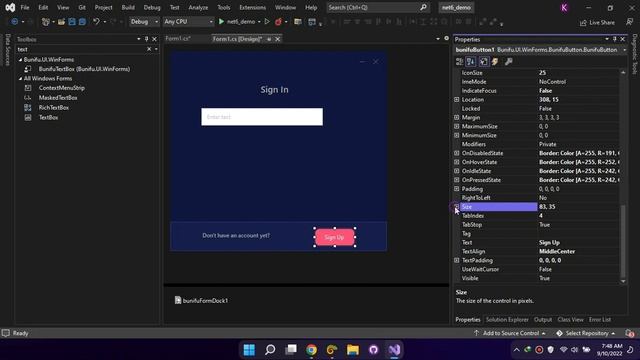Click the Navigate Backward circle icon
This screenshot has height=360, width=640.
(14, 22)
